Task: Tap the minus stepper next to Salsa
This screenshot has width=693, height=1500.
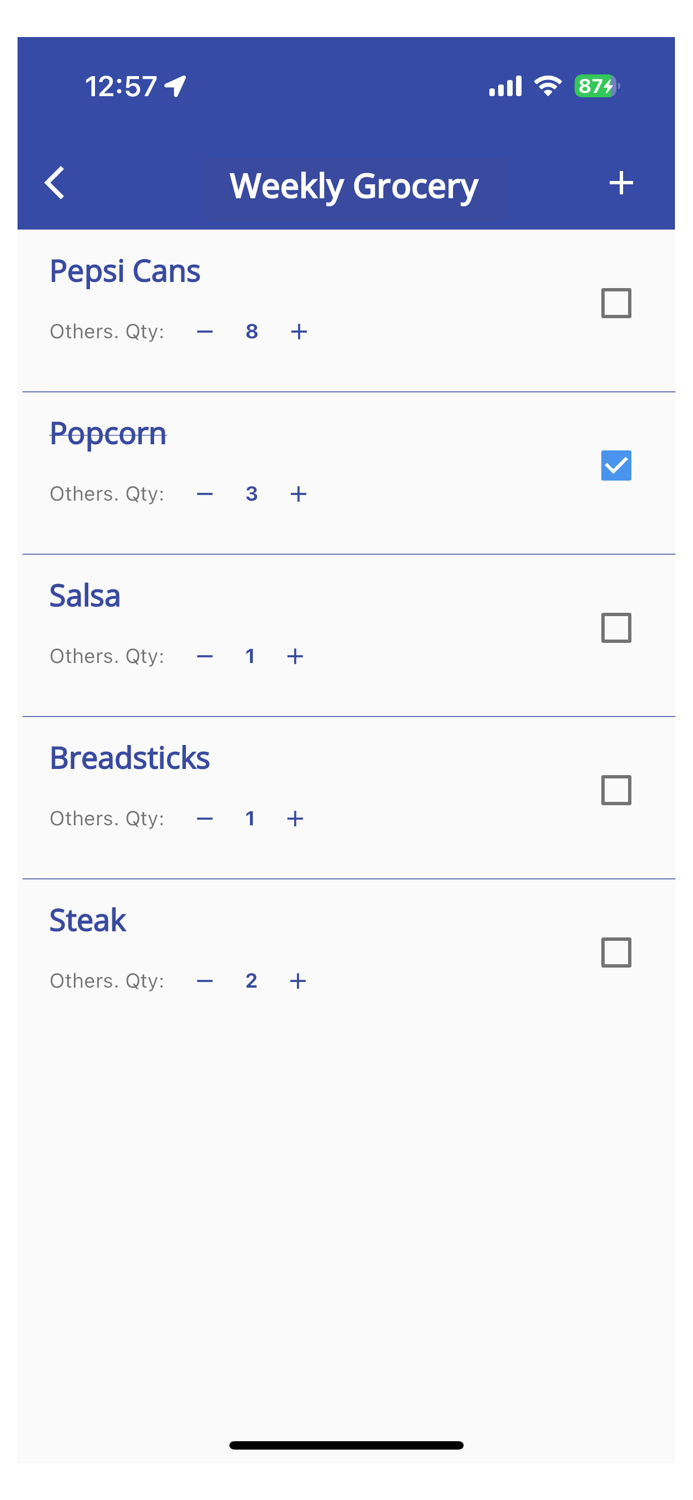Action: 204,656
